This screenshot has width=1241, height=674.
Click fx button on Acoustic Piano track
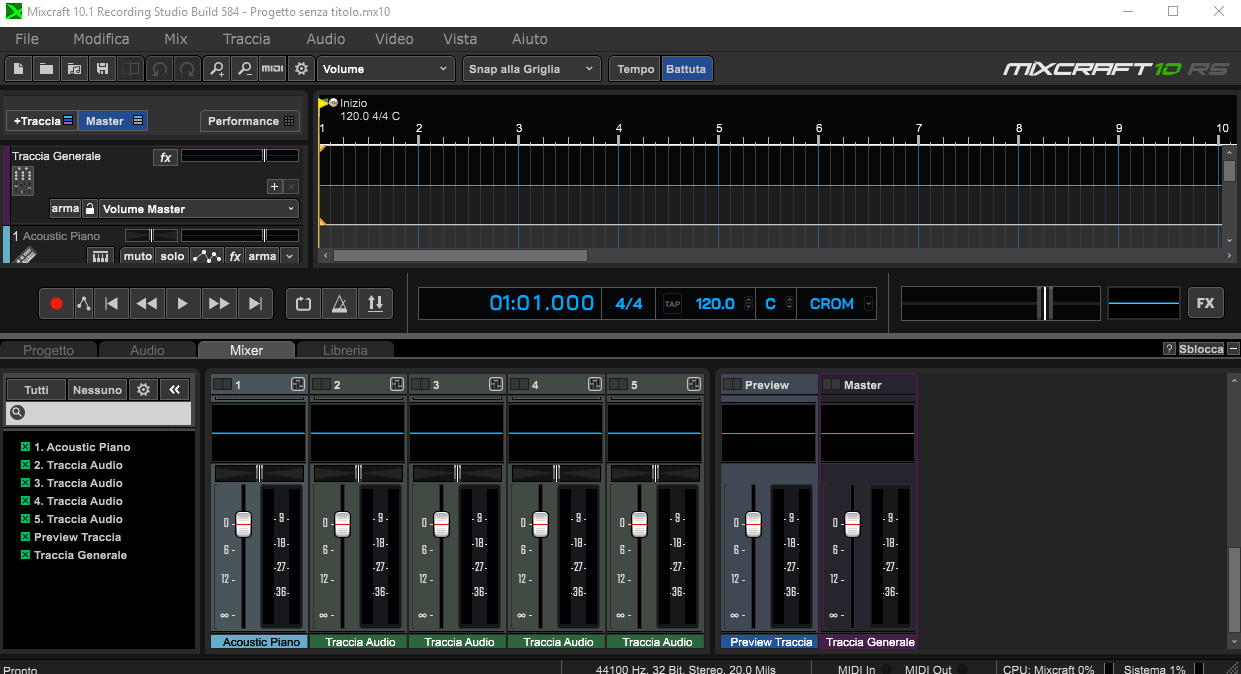(235, 257)
